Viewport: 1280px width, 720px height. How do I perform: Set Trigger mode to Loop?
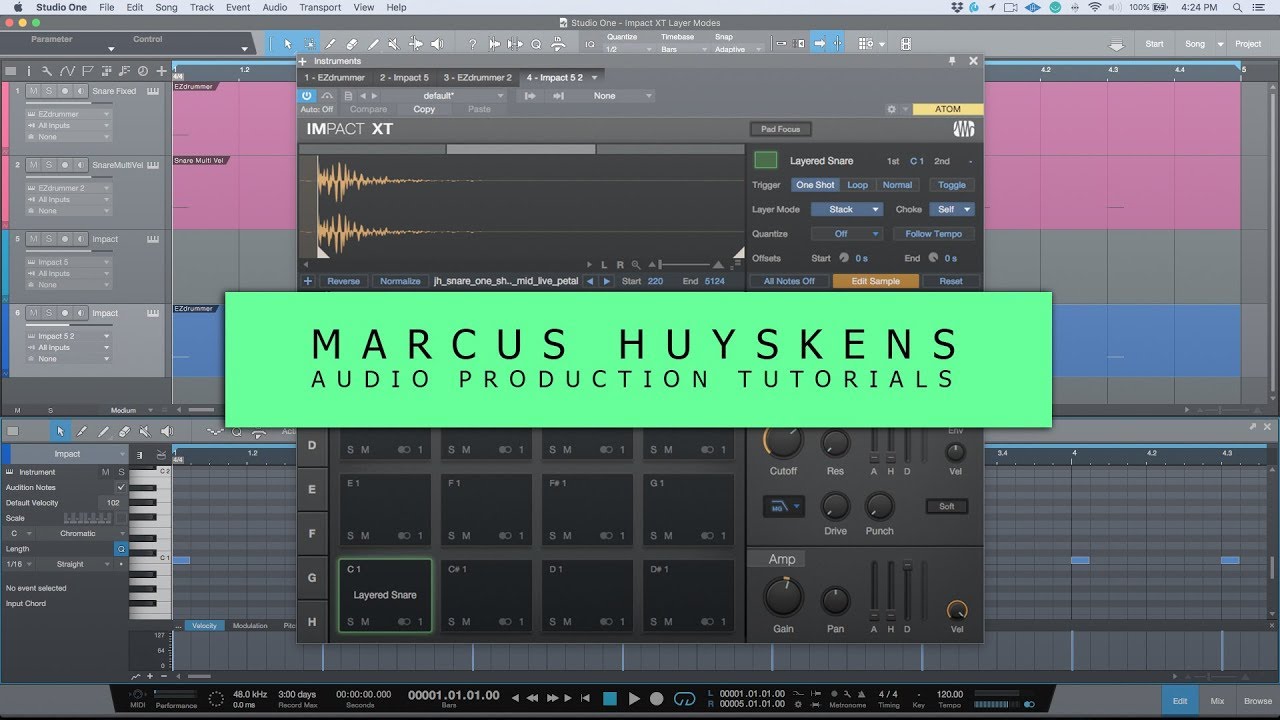pyautogui.click(x=857, y=185)
